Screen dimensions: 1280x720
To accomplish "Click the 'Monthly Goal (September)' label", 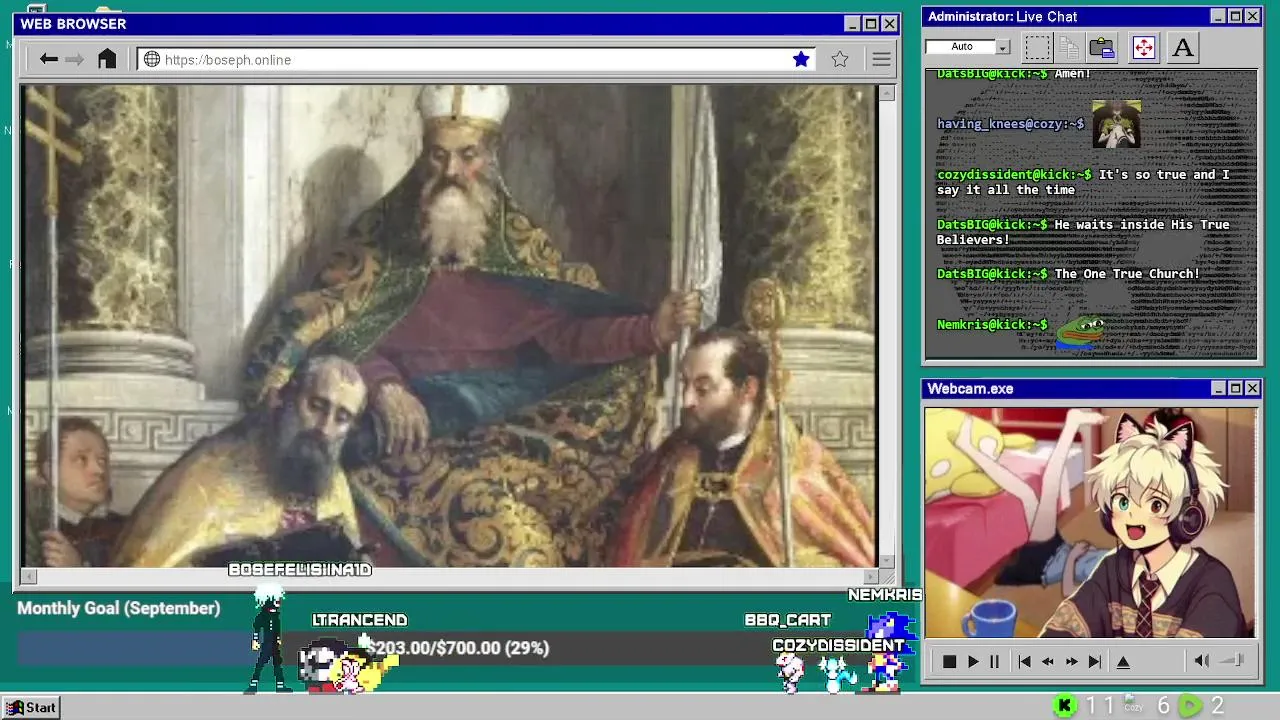I will pos(118,608).
